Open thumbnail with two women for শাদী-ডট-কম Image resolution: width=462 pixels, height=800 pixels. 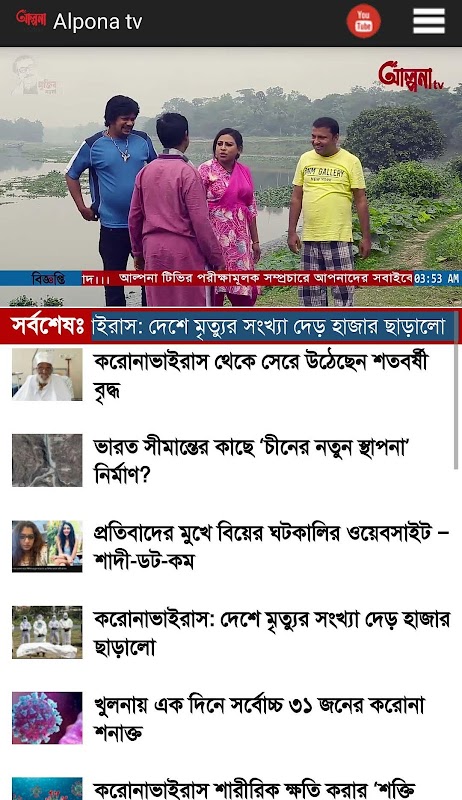click(47, 546)
